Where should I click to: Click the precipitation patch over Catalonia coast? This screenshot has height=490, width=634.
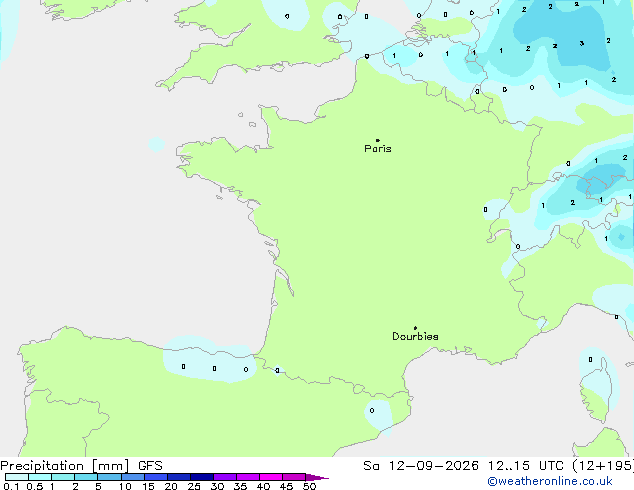[378, 416]
